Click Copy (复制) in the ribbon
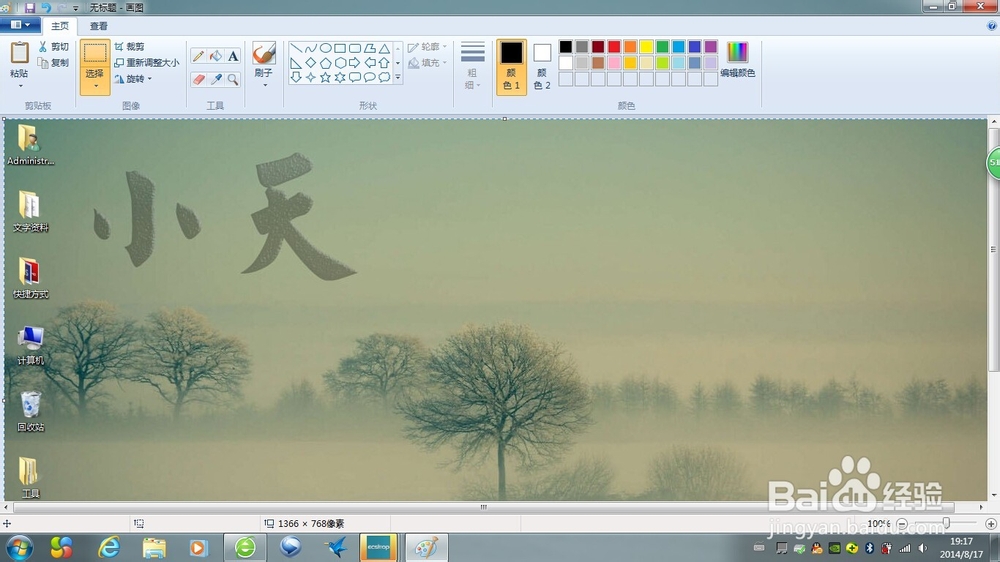1000x562 pixels. click(x=54, y=63)
